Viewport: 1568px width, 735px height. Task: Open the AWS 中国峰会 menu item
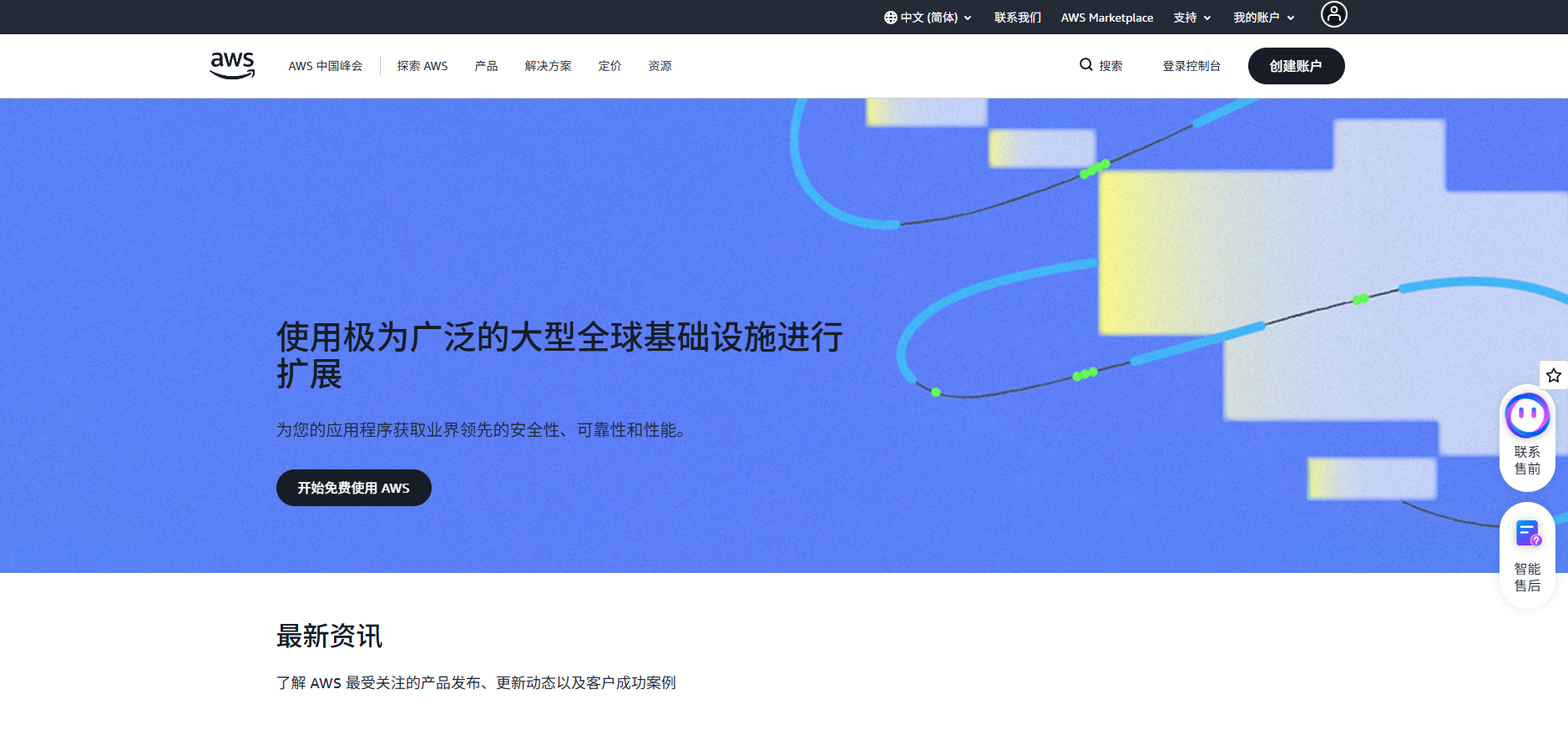326,66
